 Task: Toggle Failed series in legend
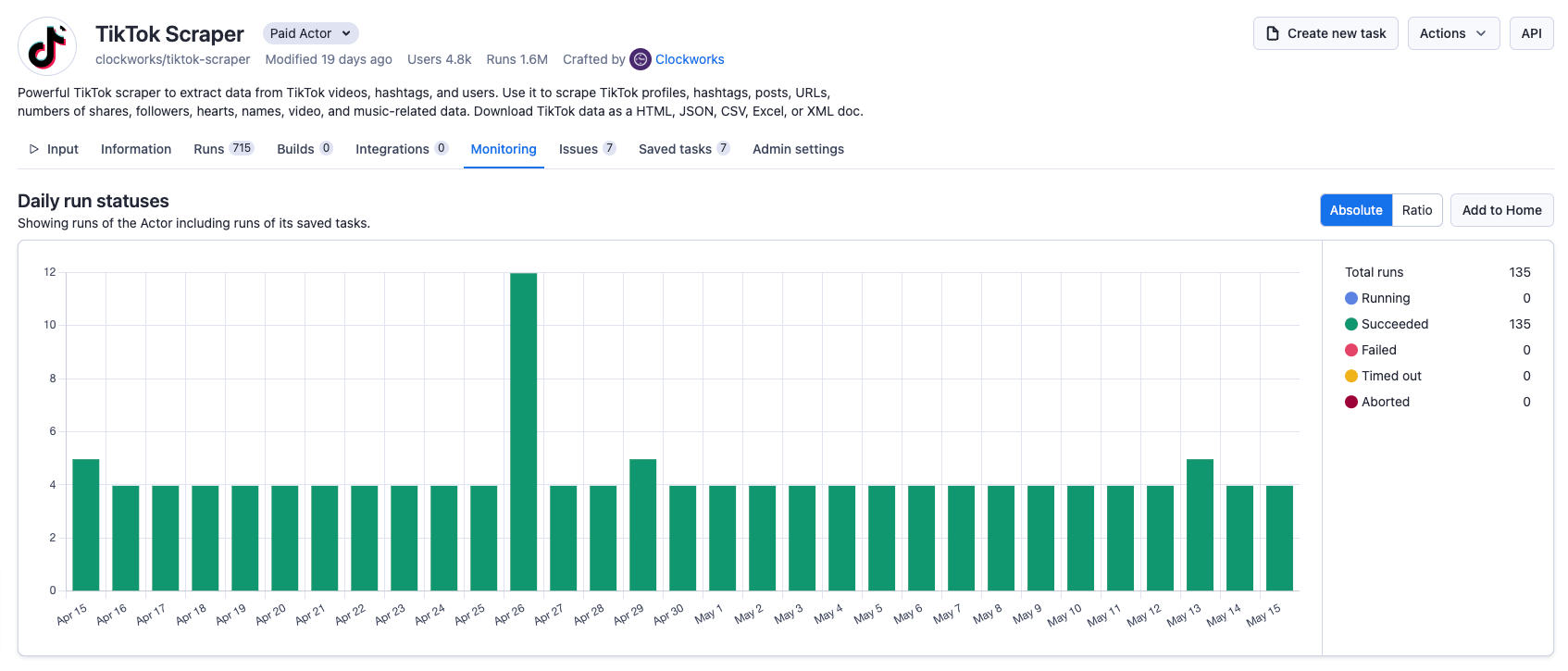click(1371, 350)
